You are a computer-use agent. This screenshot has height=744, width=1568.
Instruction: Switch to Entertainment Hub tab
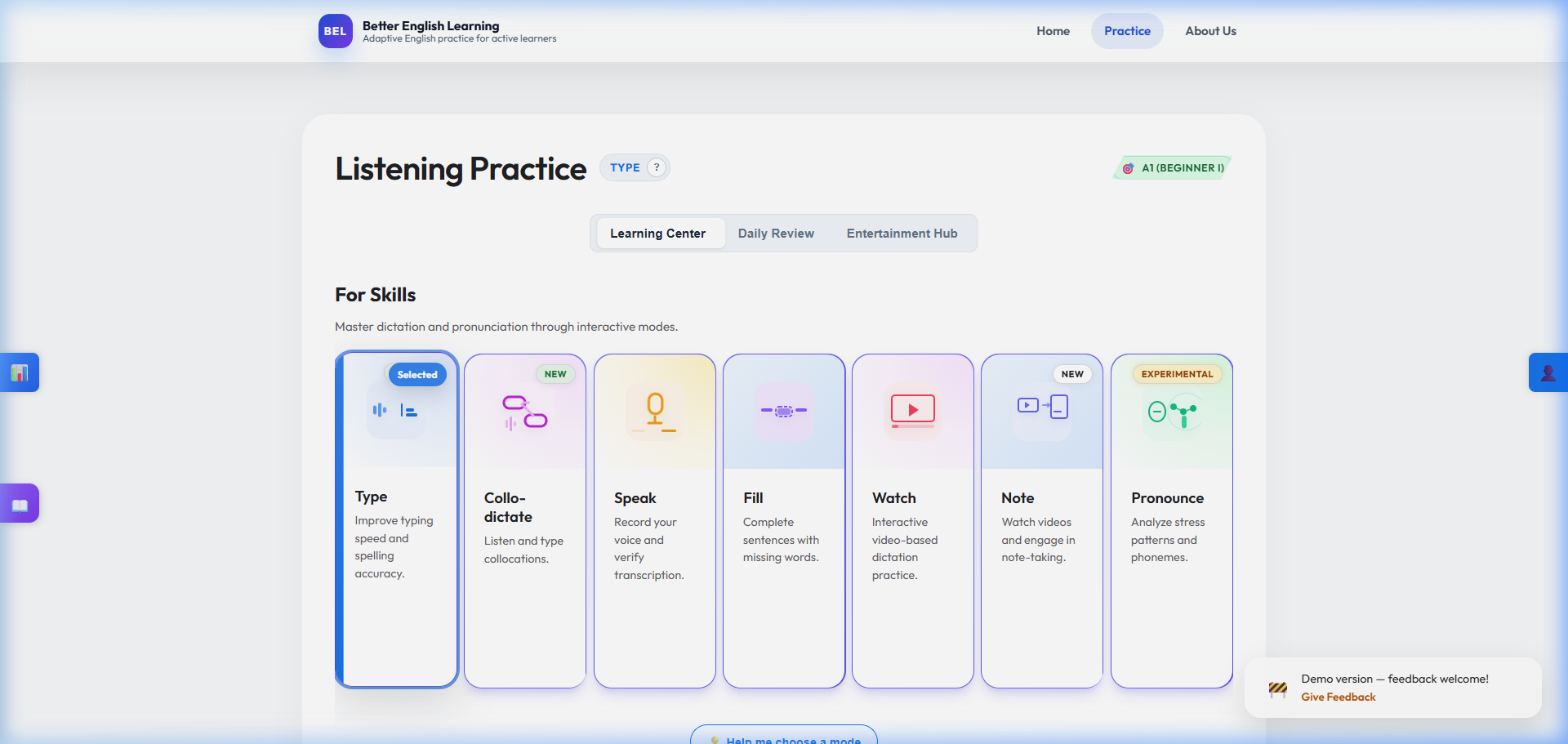[x=902, y=234]
